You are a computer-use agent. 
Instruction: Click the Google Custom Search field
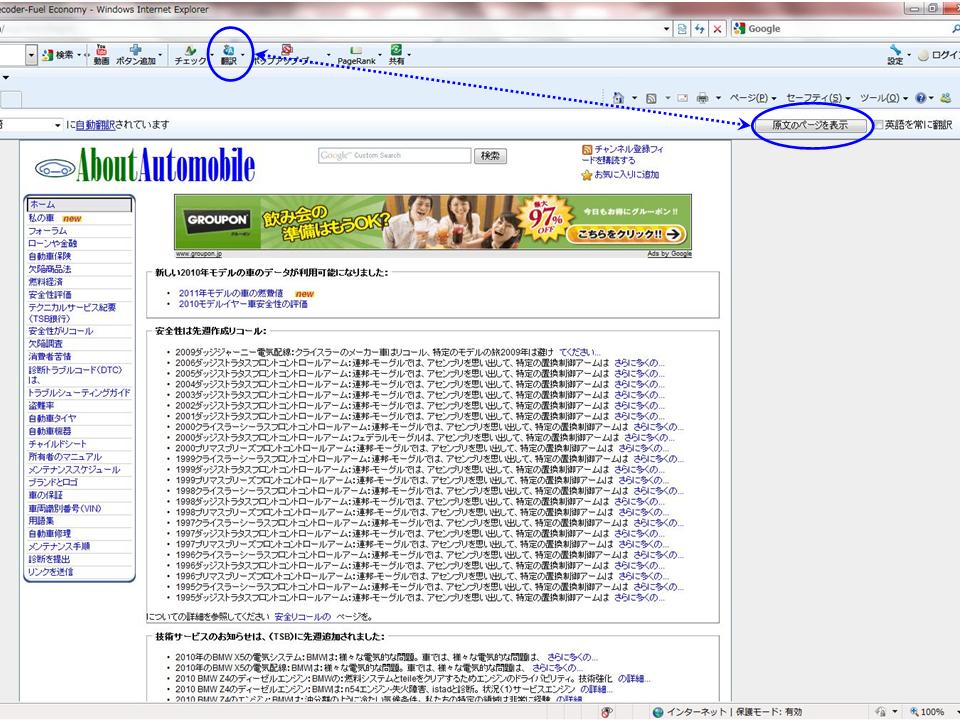[395, 156]
